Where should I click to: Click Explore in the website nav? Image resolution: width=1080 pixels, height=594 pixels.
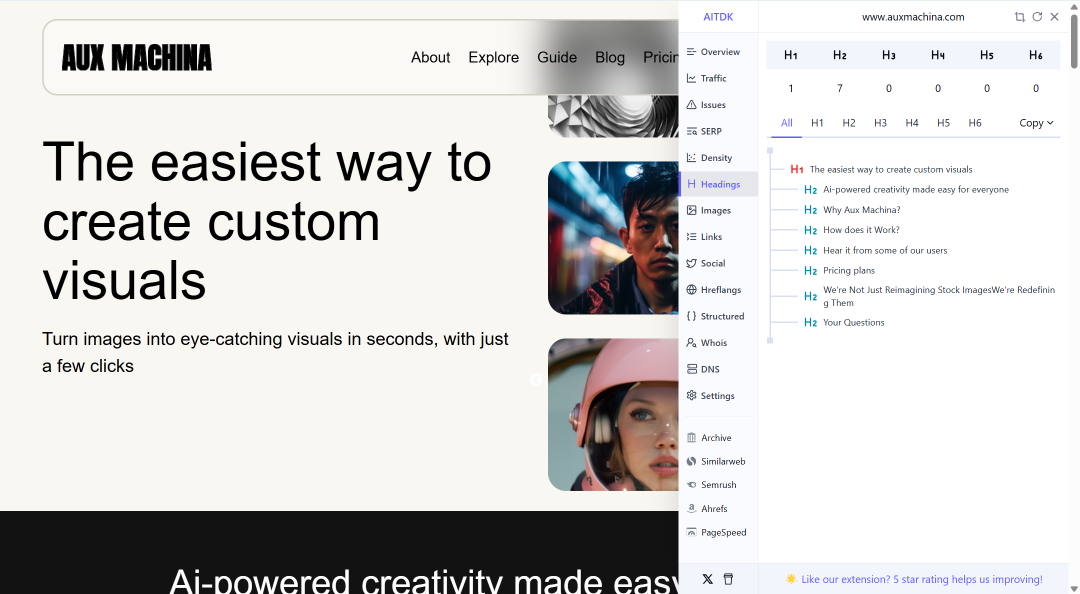493,57
